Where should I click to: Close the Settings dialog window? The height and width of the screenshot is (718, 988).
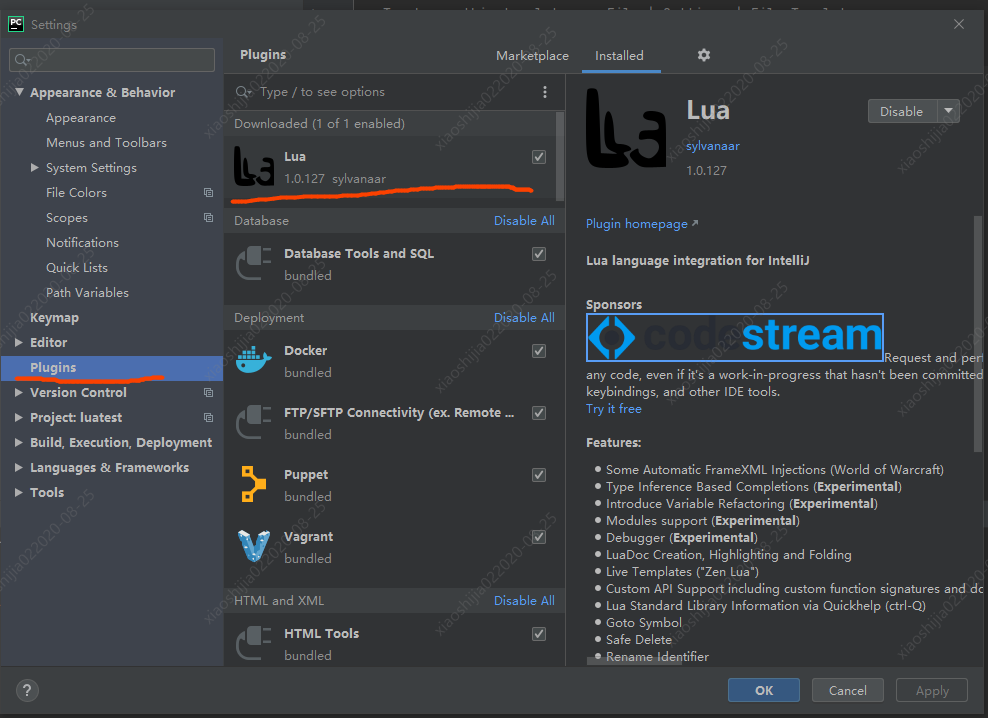(958, 24)
